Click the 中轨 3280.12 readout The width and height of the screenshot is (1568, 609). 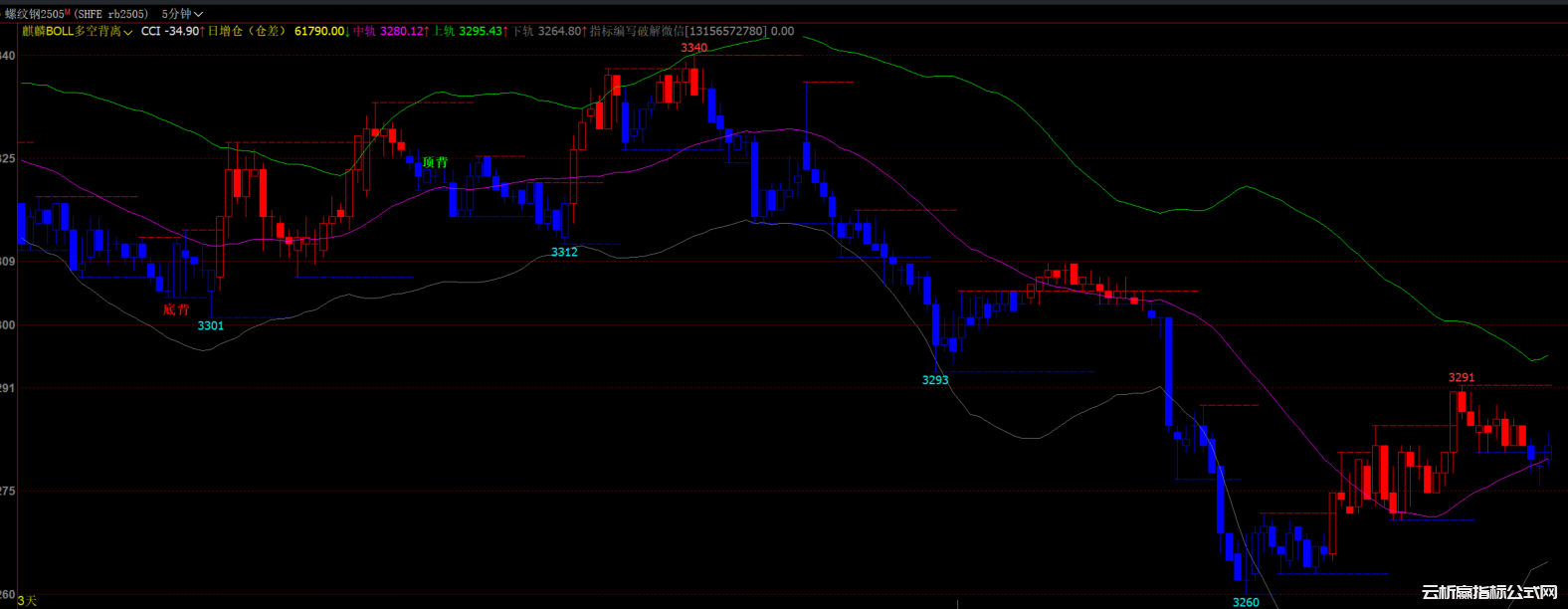[x=388, y=31]
